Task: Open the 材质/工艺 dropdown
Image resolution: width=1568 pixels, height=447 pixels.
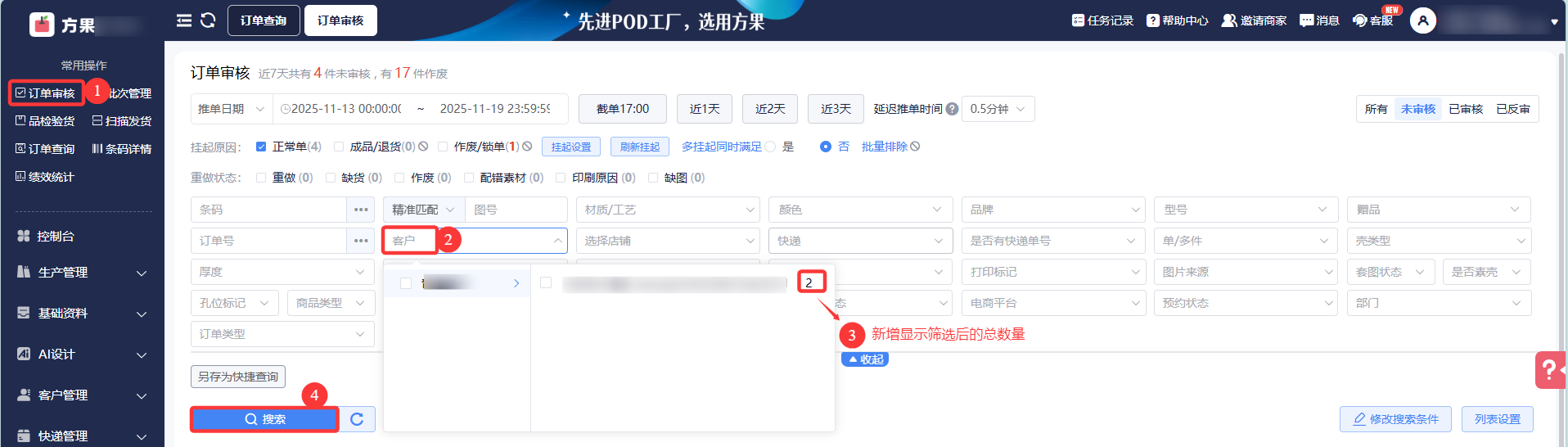Action: pos(668,210)
